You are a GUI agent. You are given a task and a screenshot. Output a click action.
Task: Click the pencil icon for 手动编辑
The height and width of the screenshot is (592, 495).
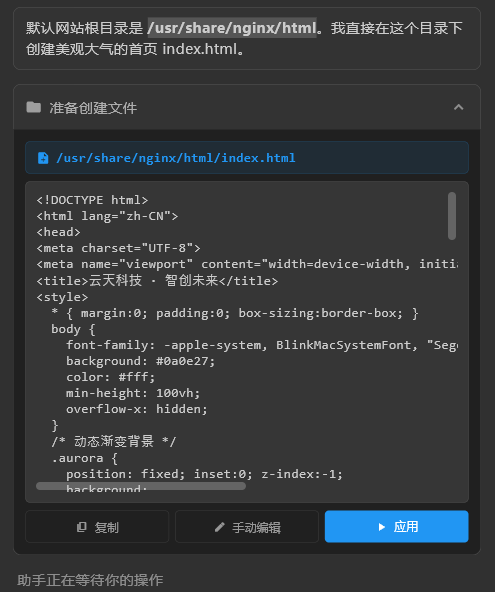(220, 527)
